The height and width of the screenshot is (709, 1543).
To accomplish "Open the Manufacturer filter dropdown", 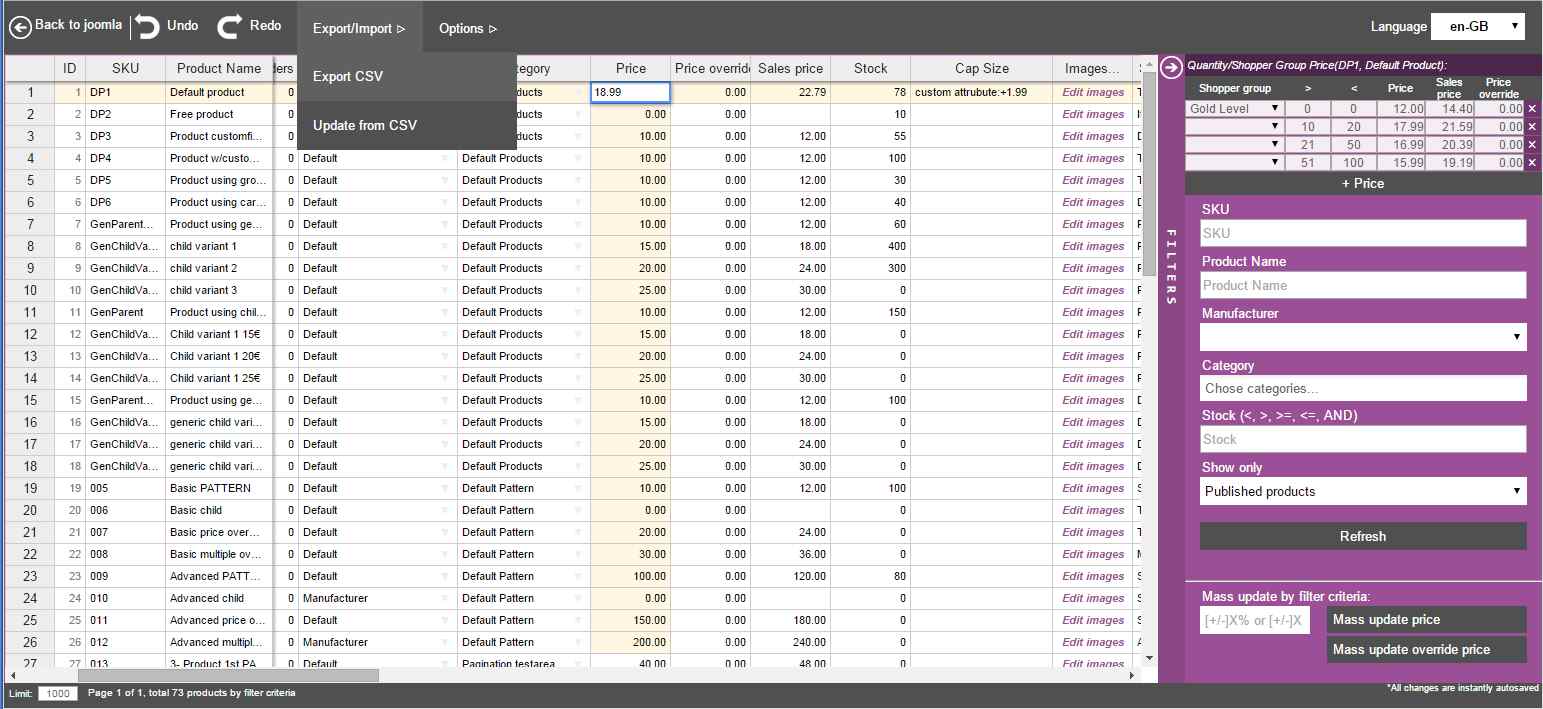I will 1362,337.
